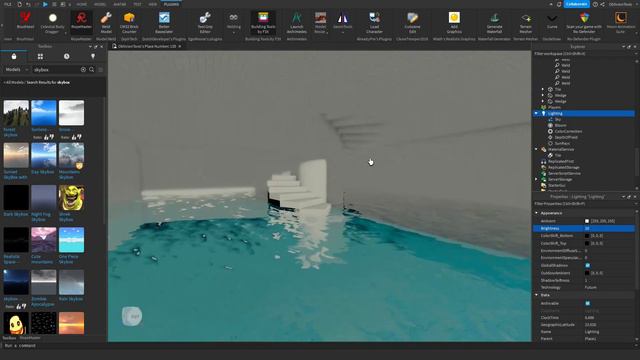The height and width of the screenshot is (360, 640).
Task: Click the Ambient color swatch
Action: coord(587,221)
